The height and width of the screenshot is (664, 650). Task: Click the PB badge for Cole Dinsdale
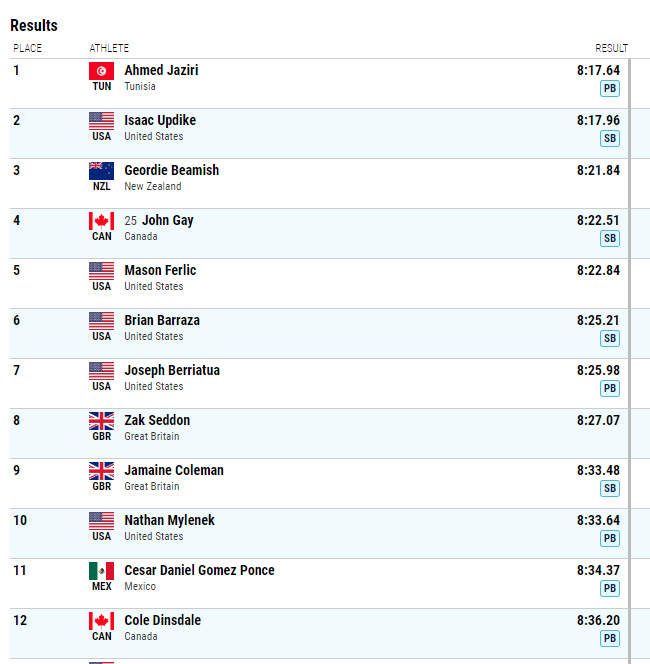tap(610, 638)
